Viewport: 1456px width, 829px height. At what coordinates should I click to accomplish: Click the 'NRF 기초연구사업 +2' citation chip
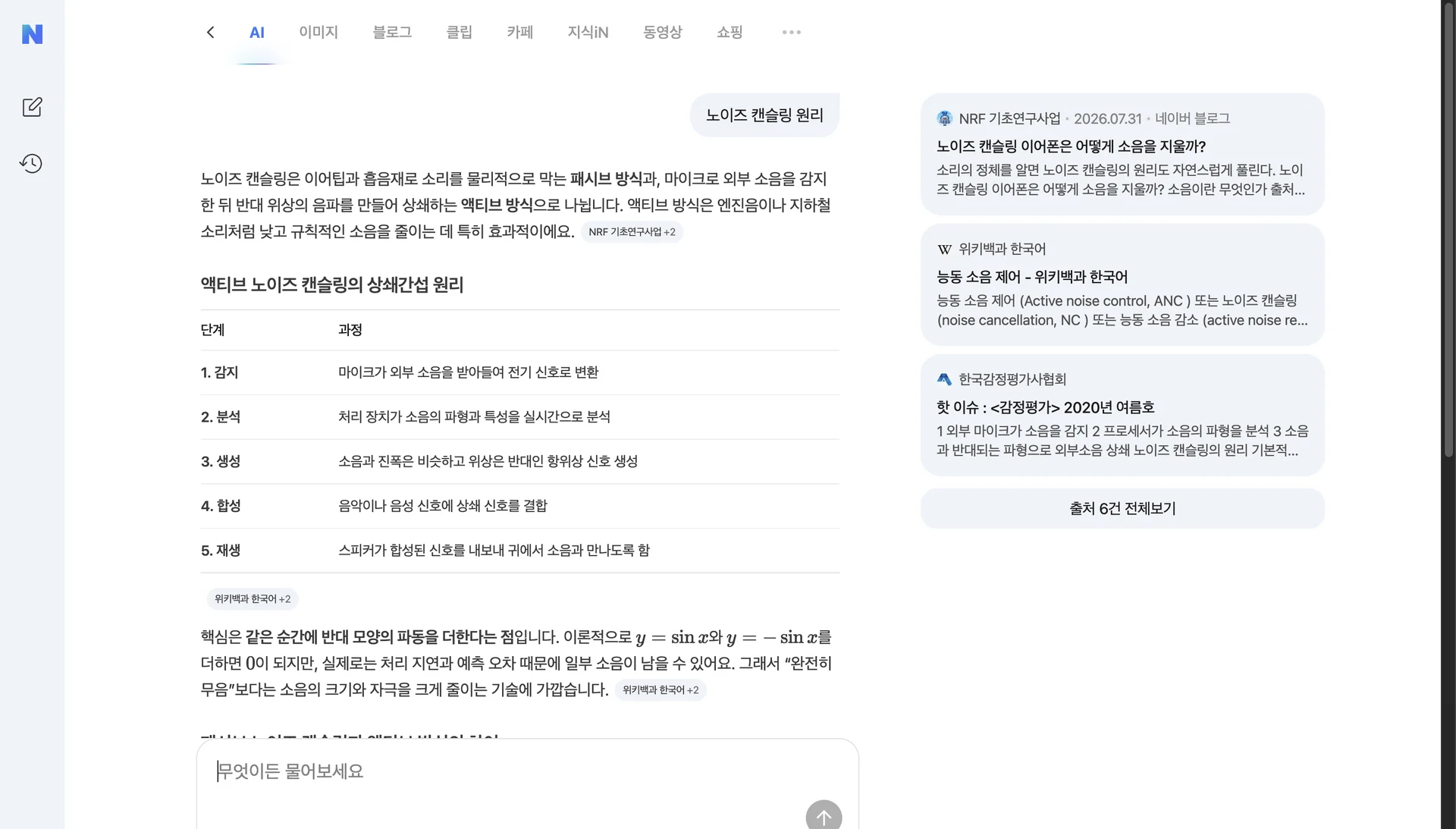[632, 232]
